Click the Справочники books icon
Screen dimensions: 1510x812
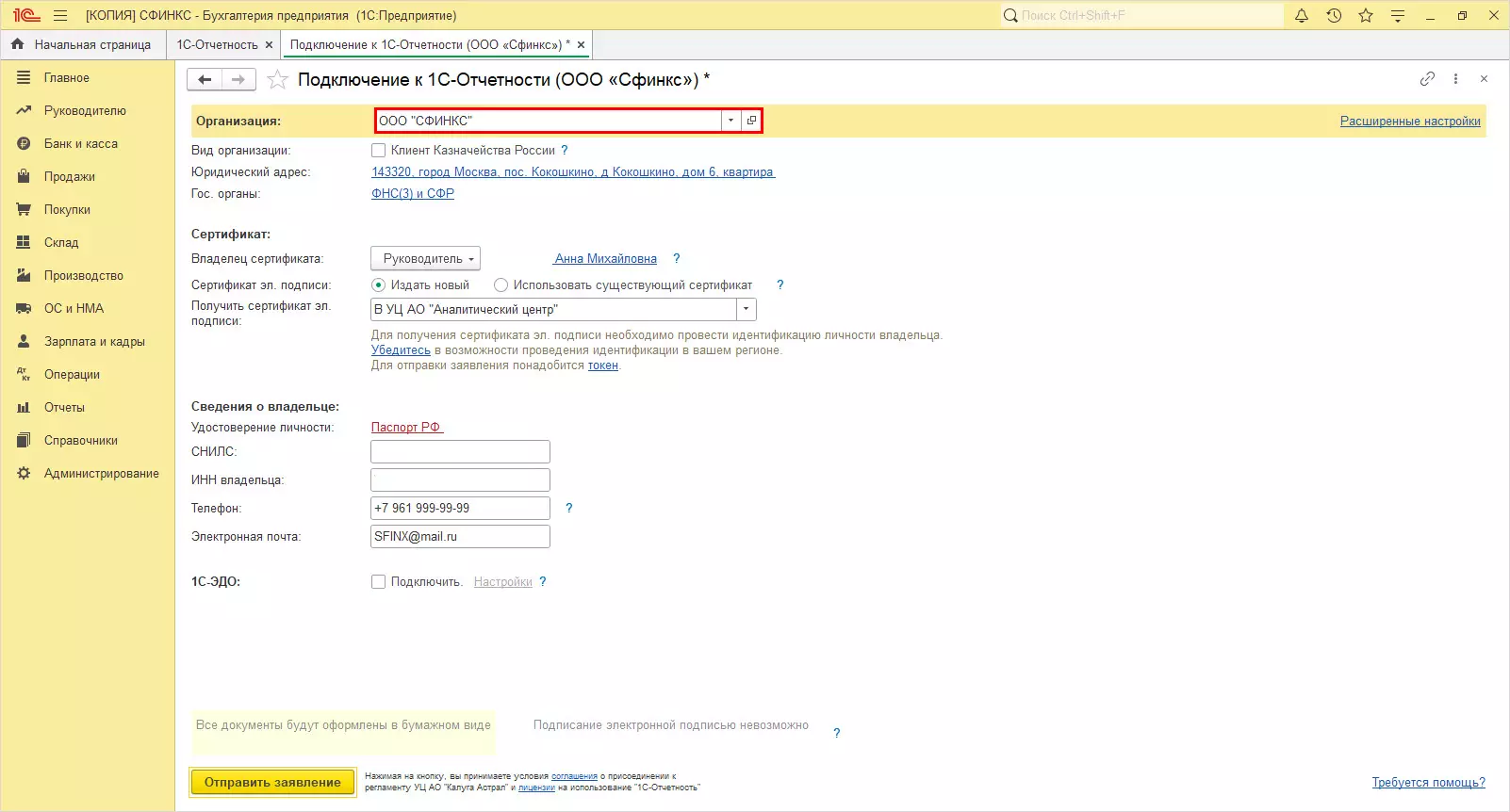click(x=24, y=440)
